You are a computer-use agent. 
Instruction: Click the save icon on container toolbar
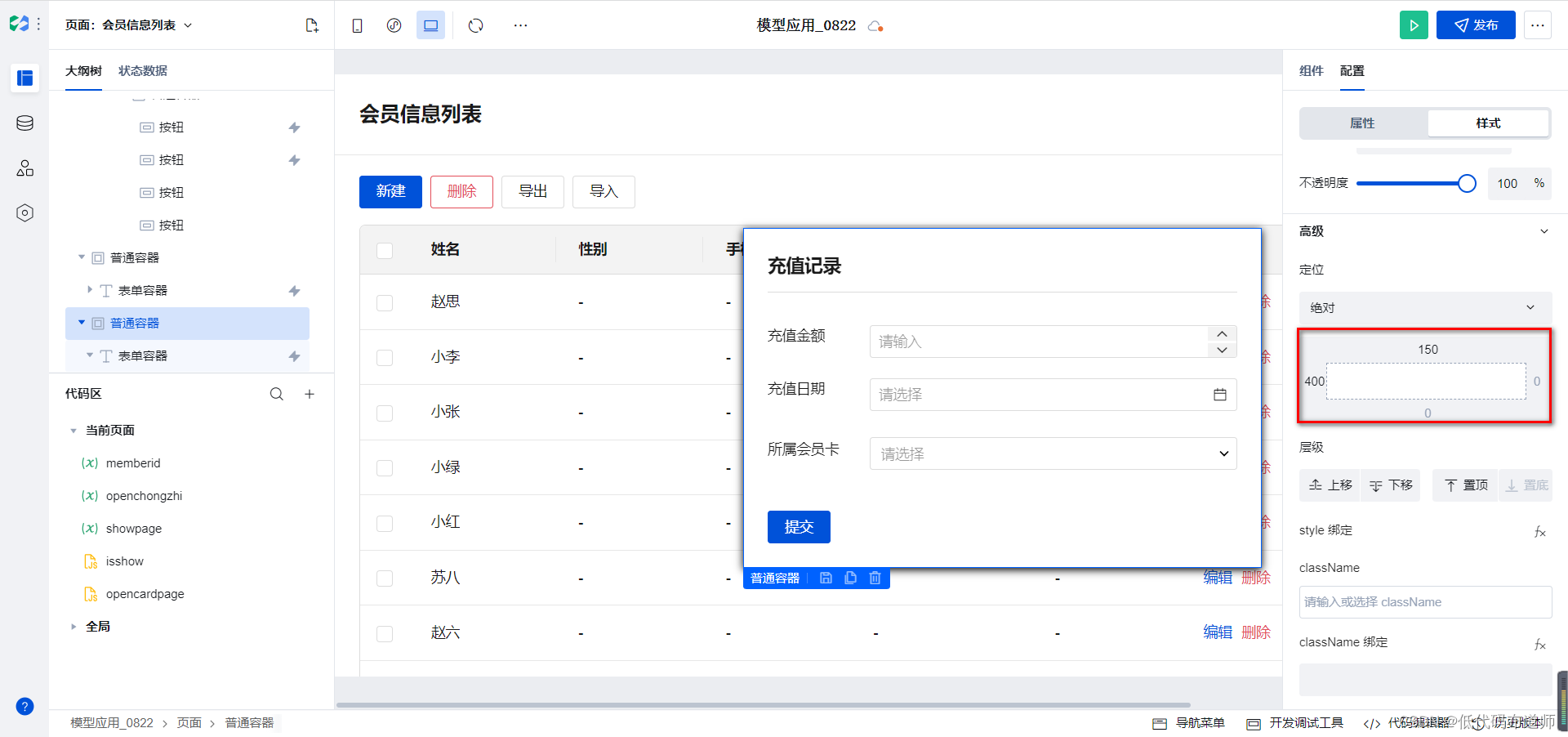[x=826, y=578]
